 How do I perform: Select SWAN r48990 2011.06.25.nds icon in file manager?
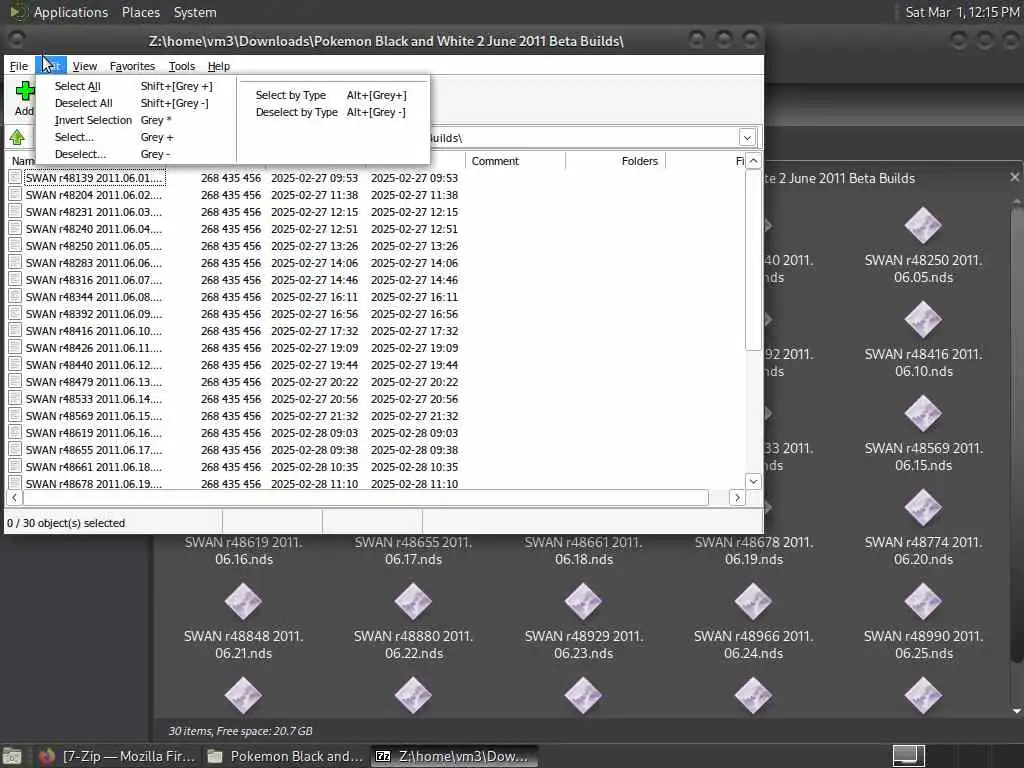point(923,602)
